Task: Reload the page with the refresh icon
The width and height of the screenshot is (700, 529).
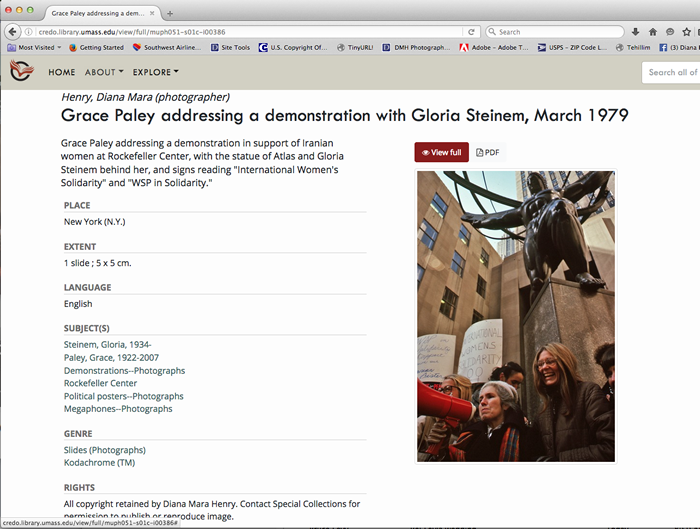Action: [x=470, y=32]
